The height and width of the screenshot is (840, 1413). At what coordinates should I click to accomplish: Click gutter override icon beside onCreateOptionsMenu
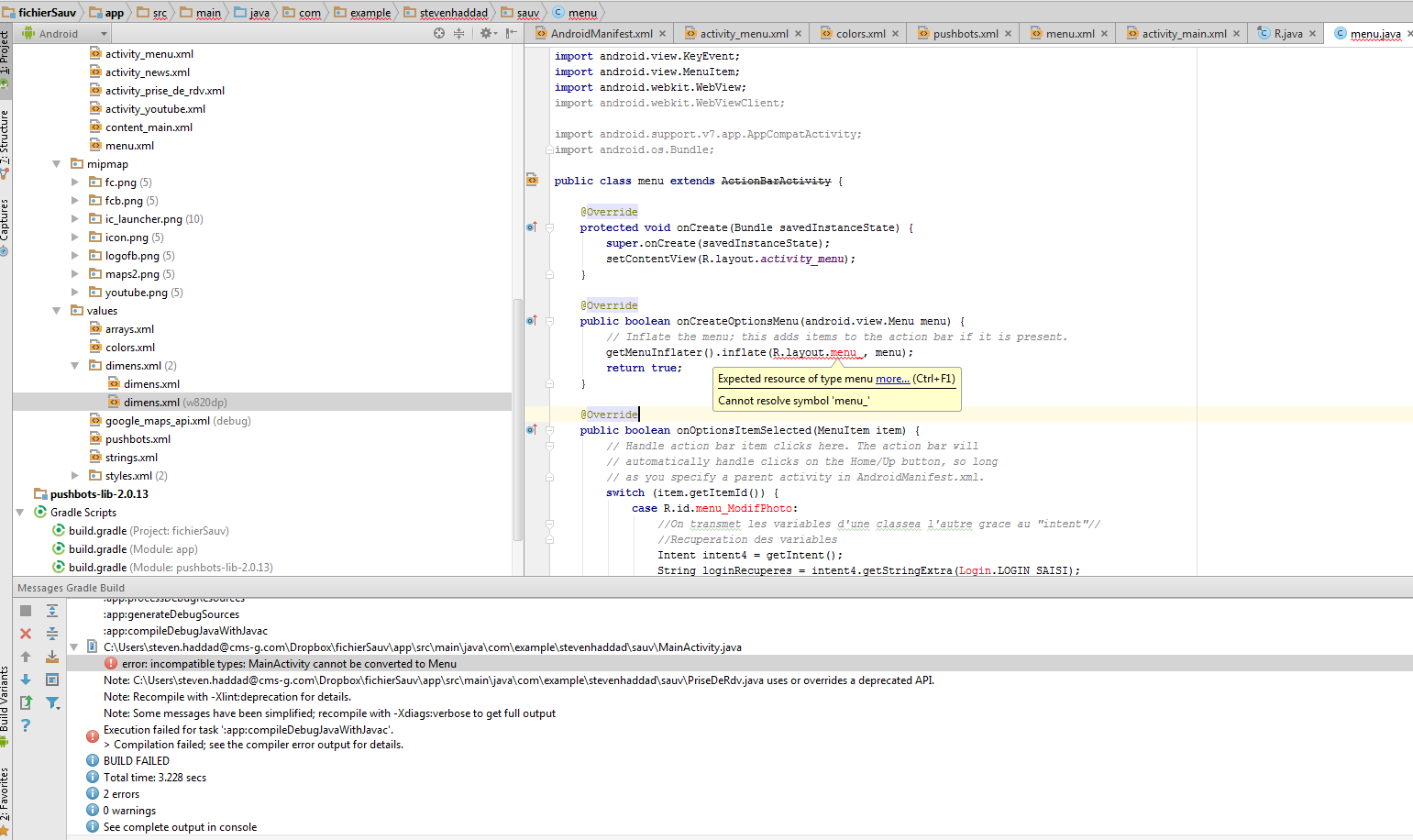click(x=532, y=320)
